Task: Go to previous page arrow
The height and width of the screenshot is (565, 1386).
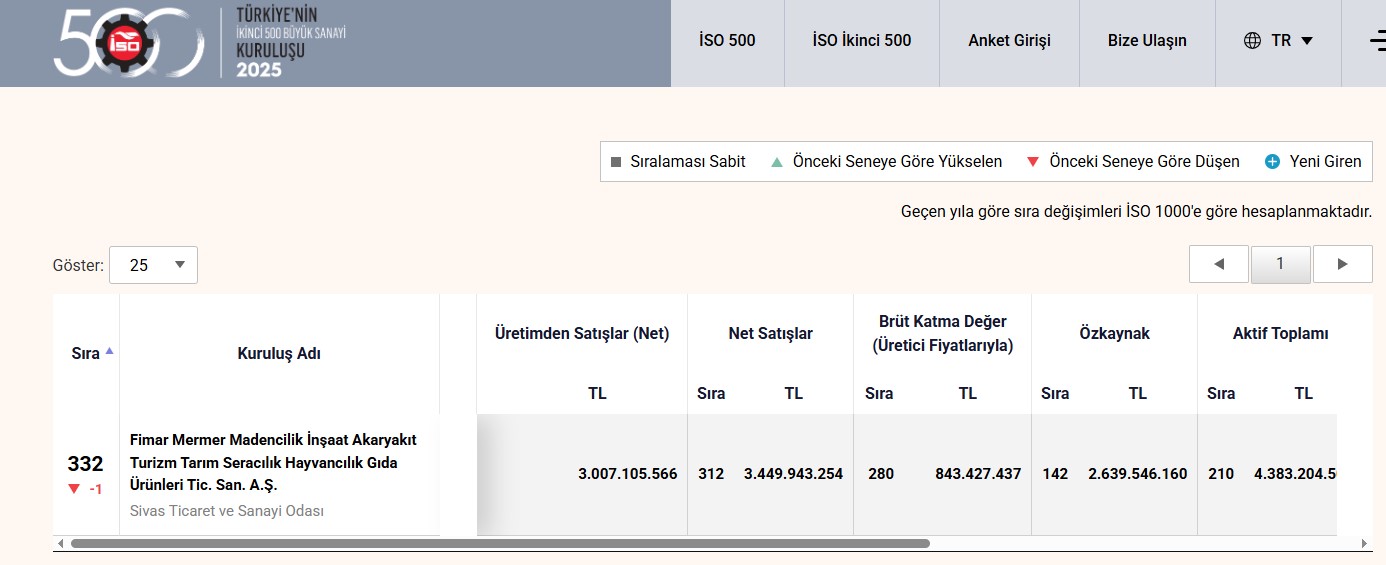Action: pyautogui.click(x=1219, y=264)
